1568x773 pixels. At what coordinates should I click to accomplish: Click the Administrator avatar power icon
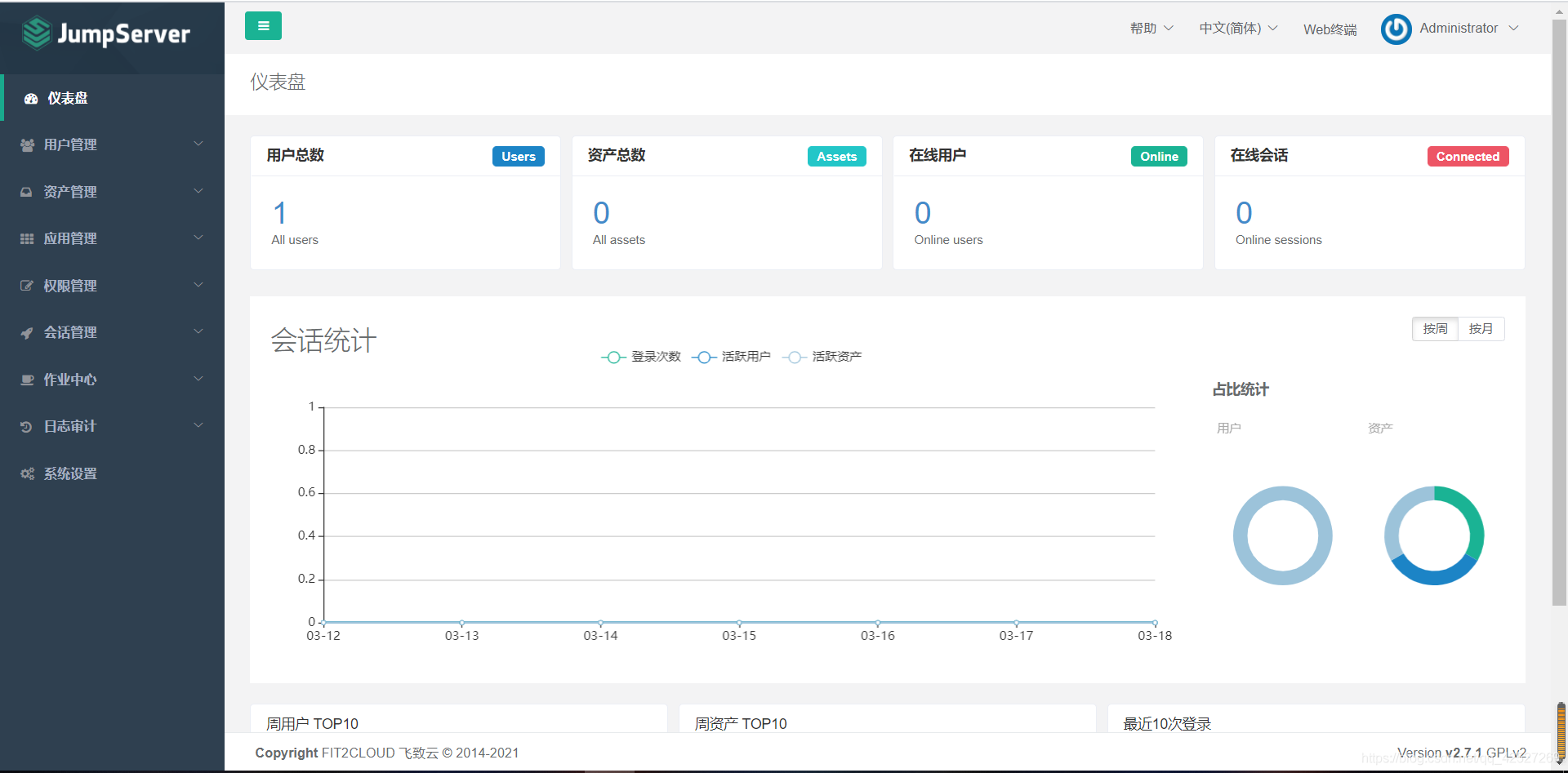coord(1396,29)
